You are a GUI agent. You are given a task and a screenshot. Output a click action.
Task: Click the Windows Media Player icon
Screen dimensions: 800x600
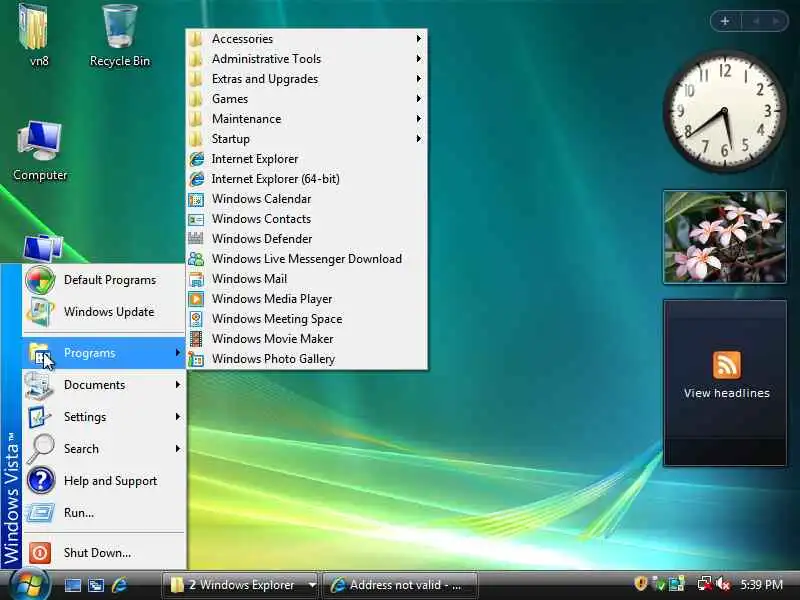pos(196,299)
